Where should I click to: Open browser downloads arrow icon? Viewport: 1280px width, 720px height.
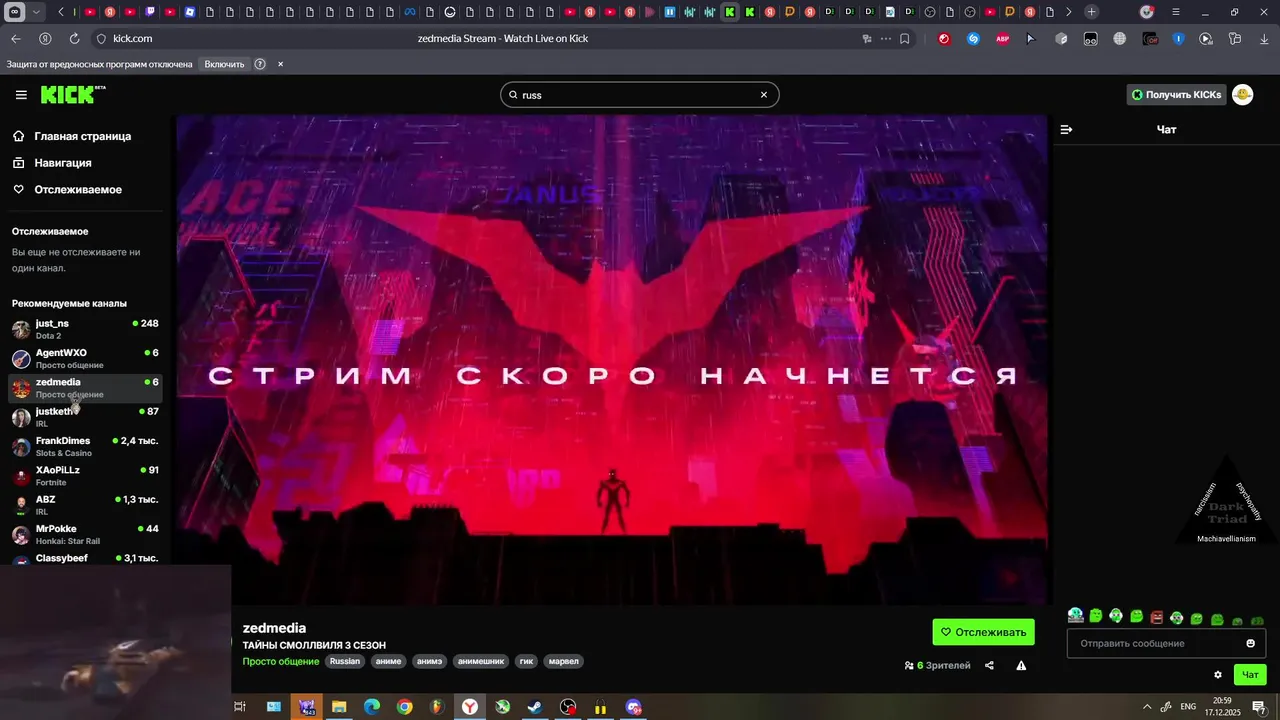coord(1264,39)
